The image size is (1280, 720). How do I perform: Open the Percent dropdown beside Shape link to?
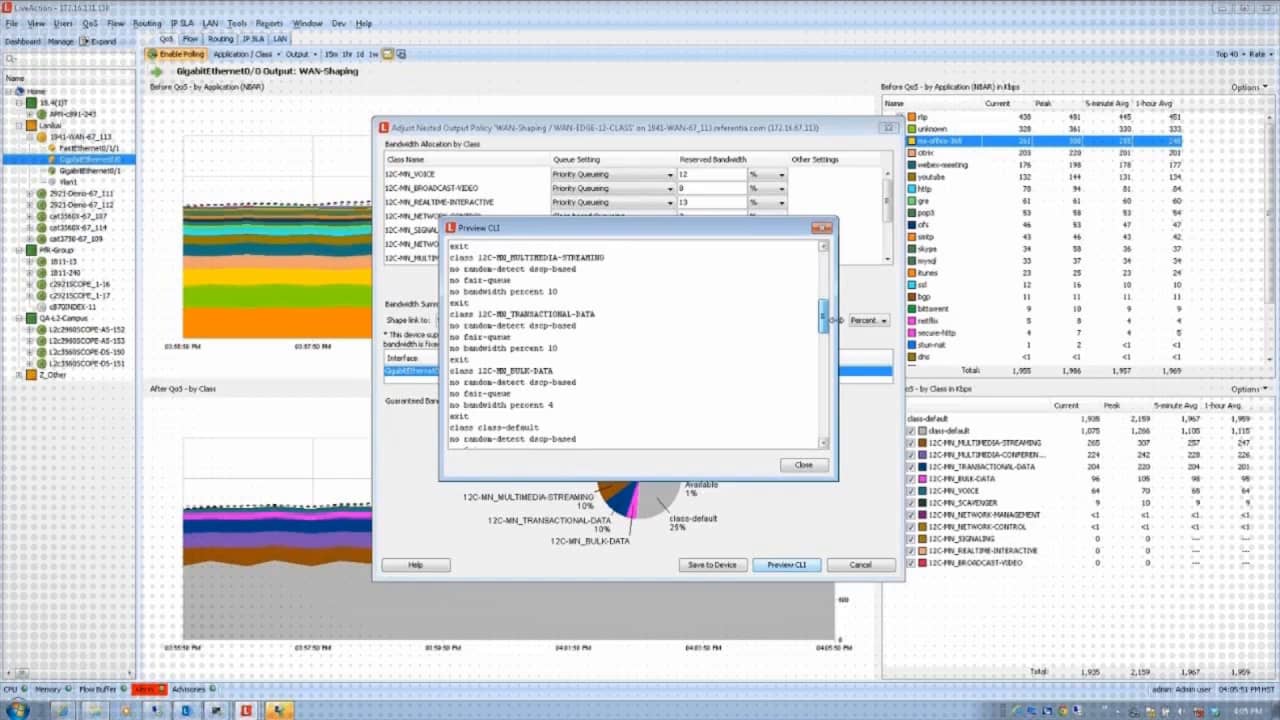point(868,320)
